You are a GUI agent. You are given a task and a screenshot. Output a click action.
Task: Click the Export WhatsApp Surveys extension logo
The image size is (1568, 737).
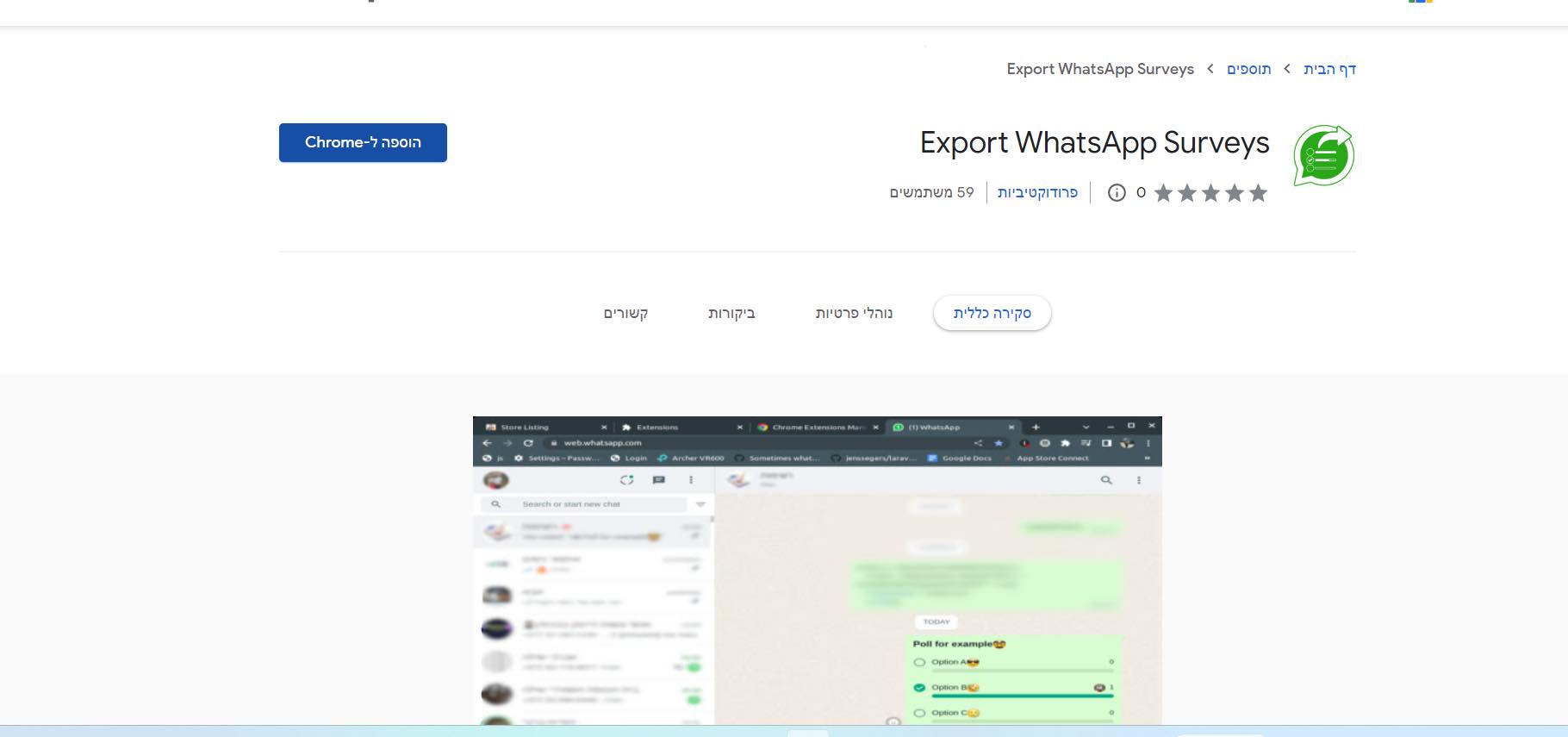coord(1323,156)
